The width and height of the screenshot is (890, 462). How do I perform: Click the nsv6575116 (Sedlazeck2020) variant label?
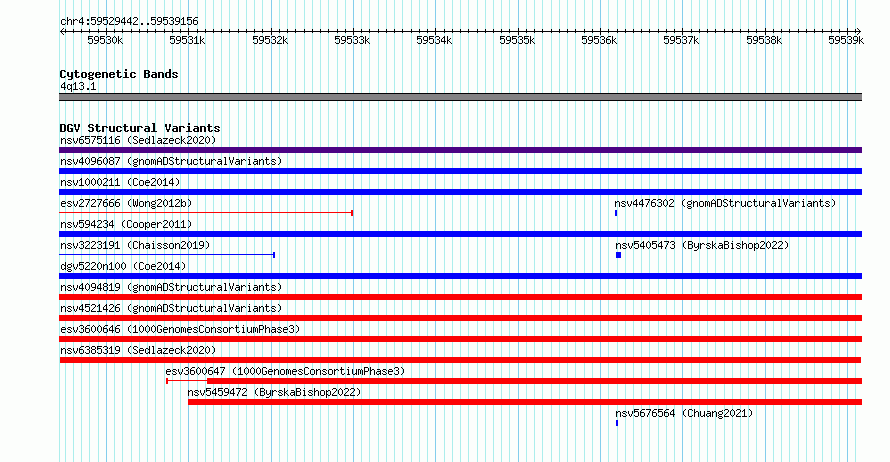(x=138, y=140)
